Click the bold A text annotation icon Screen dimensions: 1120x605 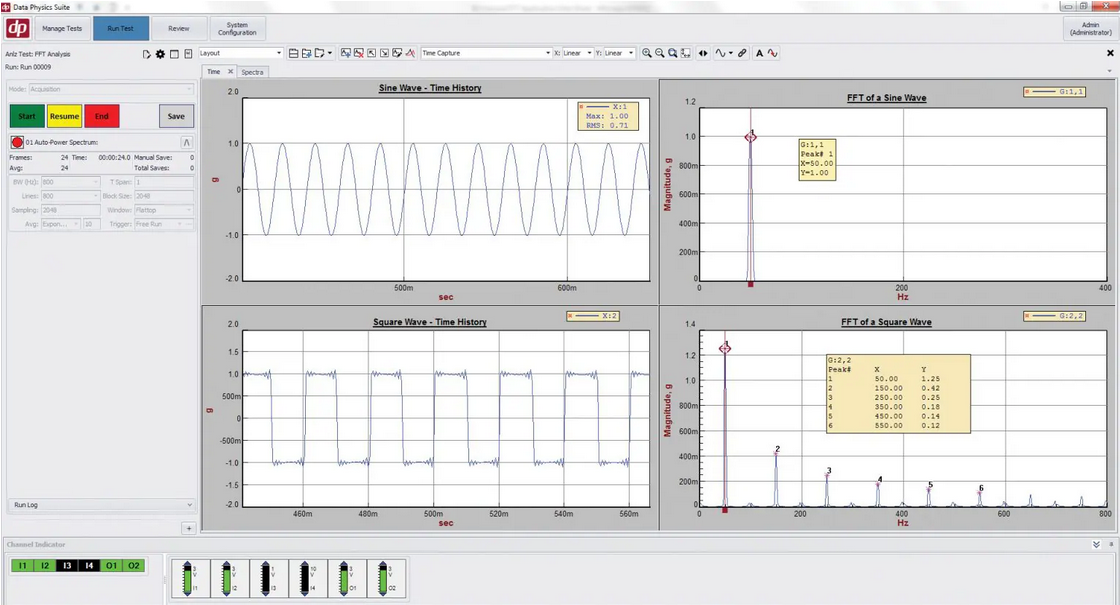point(759,53)
